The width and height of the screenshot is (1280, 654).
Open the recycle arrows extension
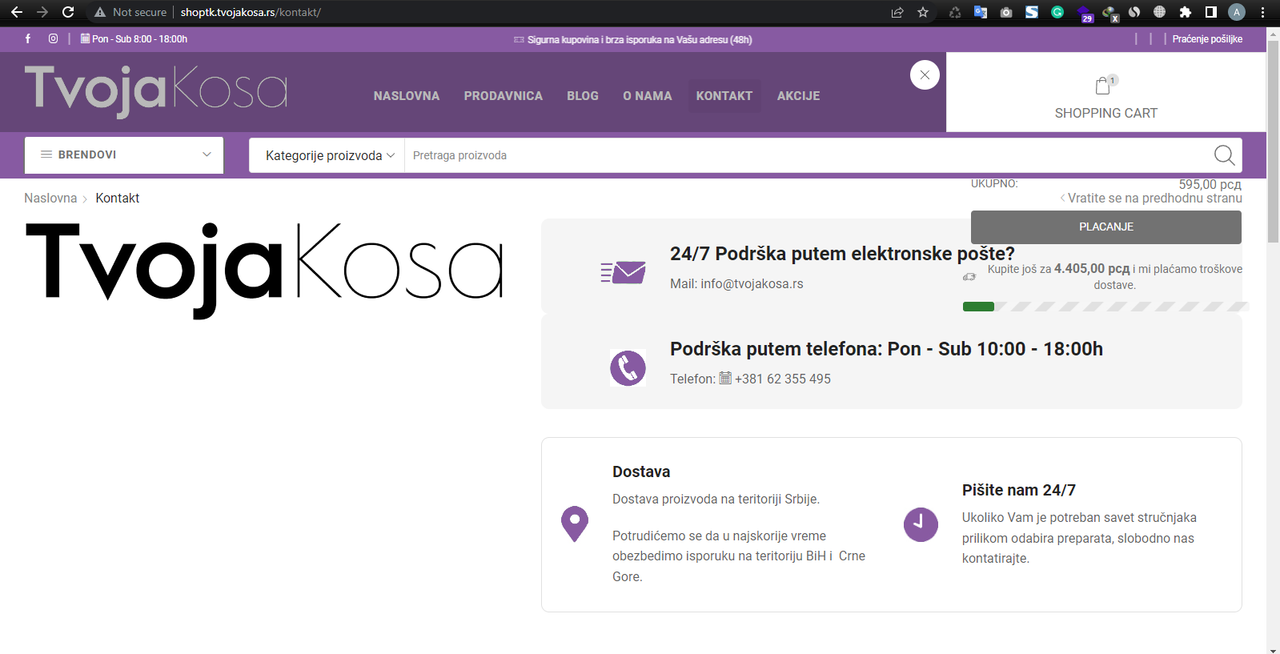[955, 12]
